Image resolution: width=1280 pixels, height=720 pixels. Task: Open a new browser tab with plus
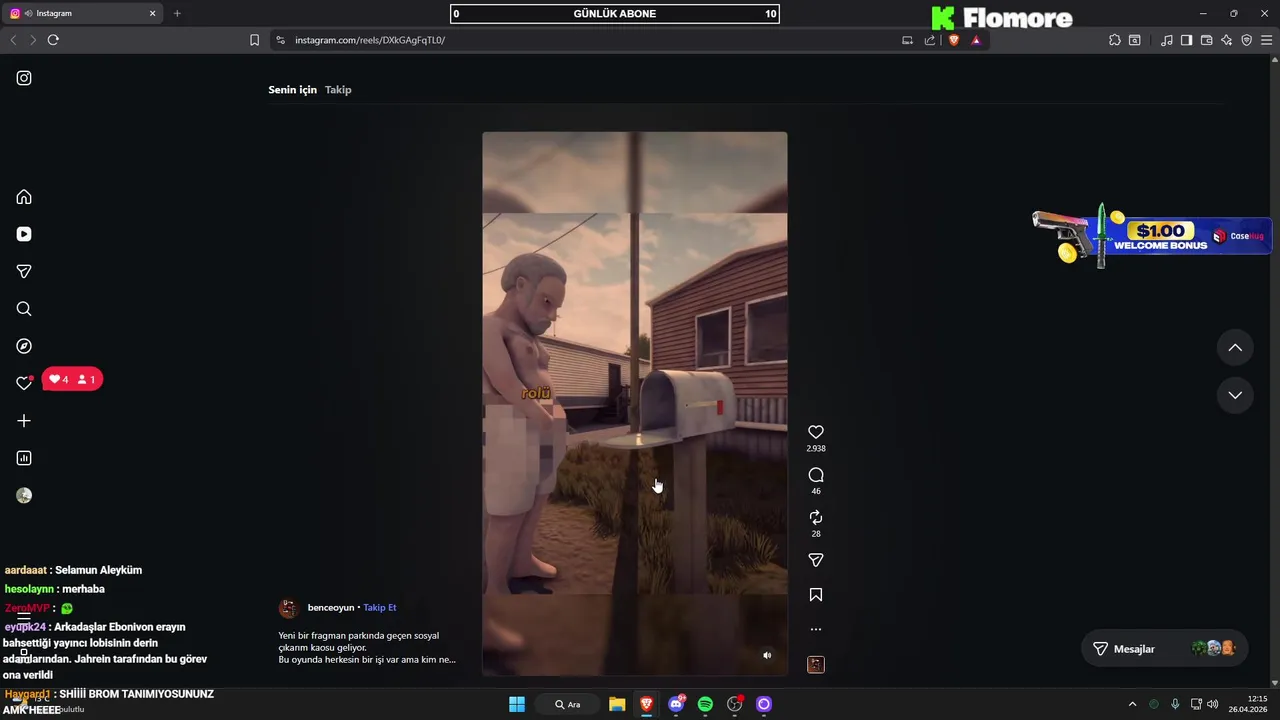177,13
